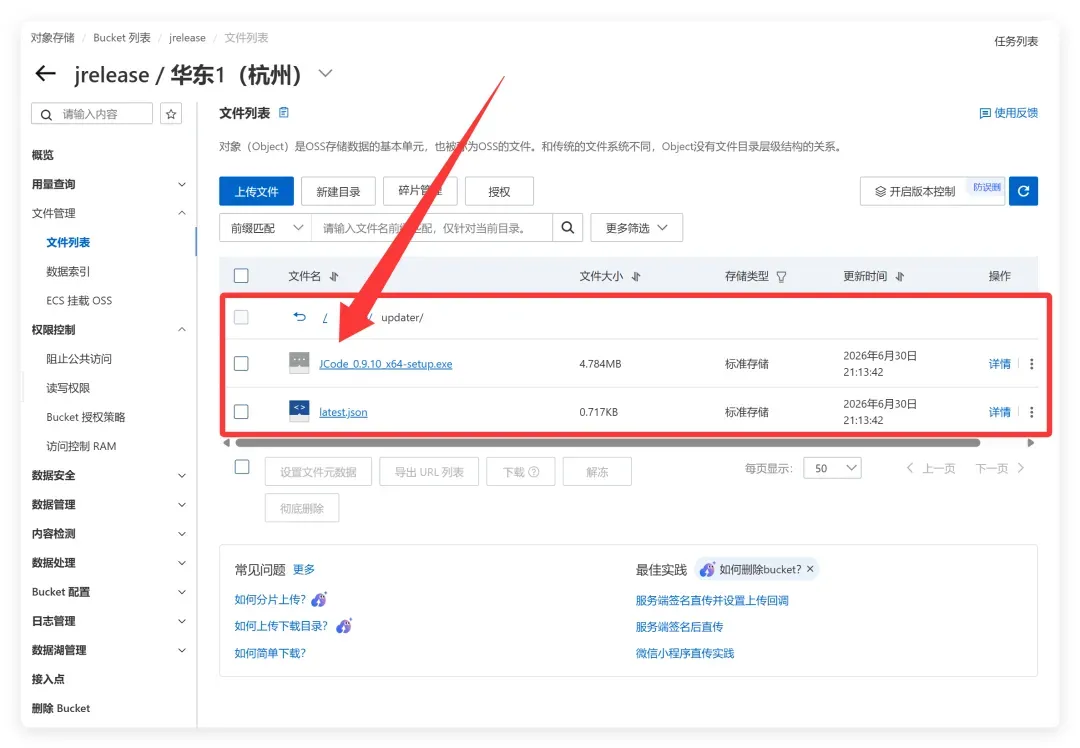Sort by 文件大小 using its sort icon
The height and width of the screenshot is (748, 1080).
click(636, 276)
